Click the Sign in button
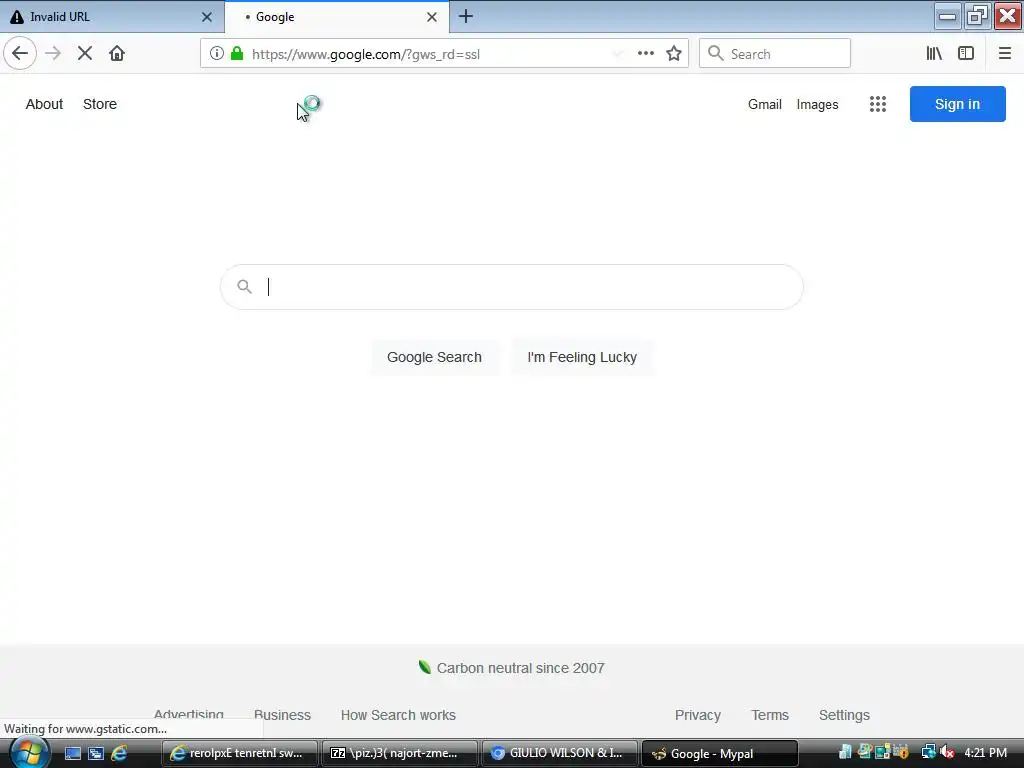The image size is (1024, 768). 957,104
